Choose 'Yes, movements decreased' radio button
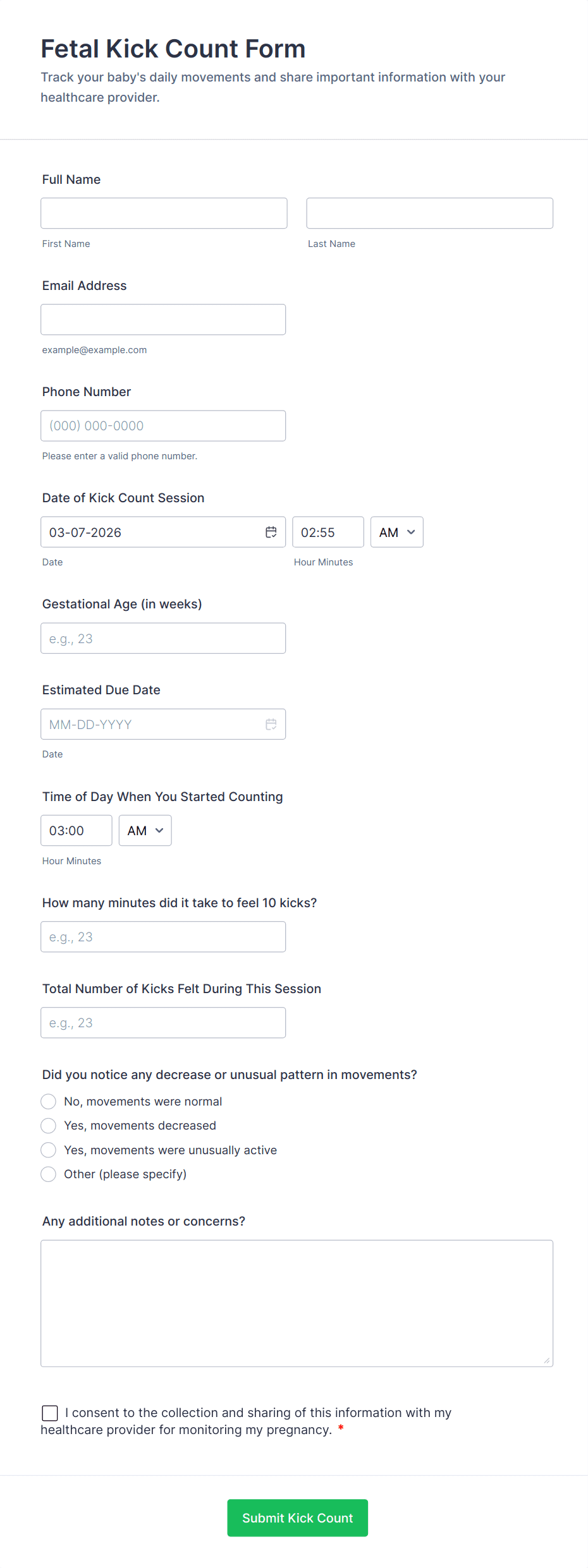The height and width of the screenshot is (1568, 588). pos(49,1126)
